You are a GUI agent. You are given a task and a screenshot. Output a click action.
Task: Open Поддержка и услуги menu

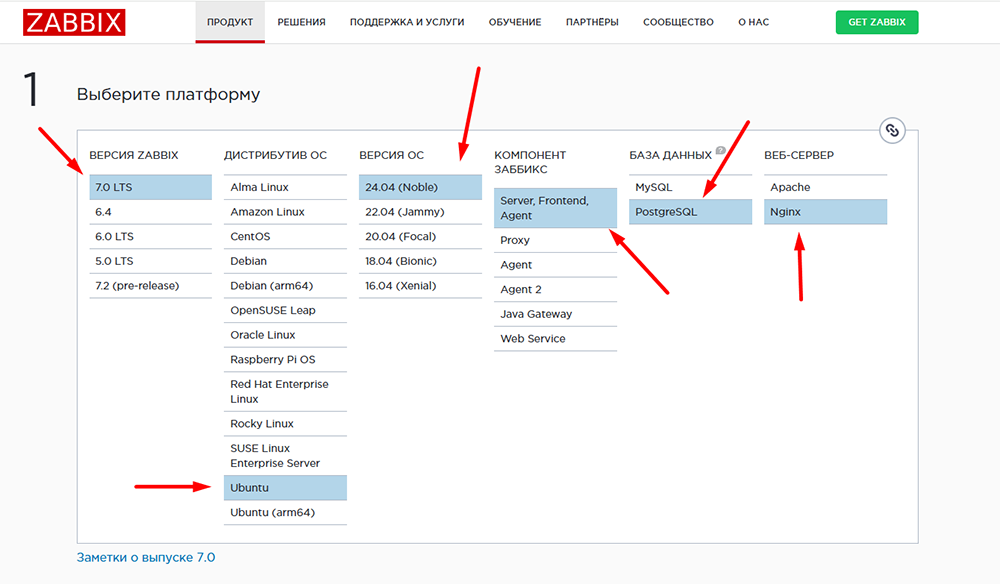[407, 22]
